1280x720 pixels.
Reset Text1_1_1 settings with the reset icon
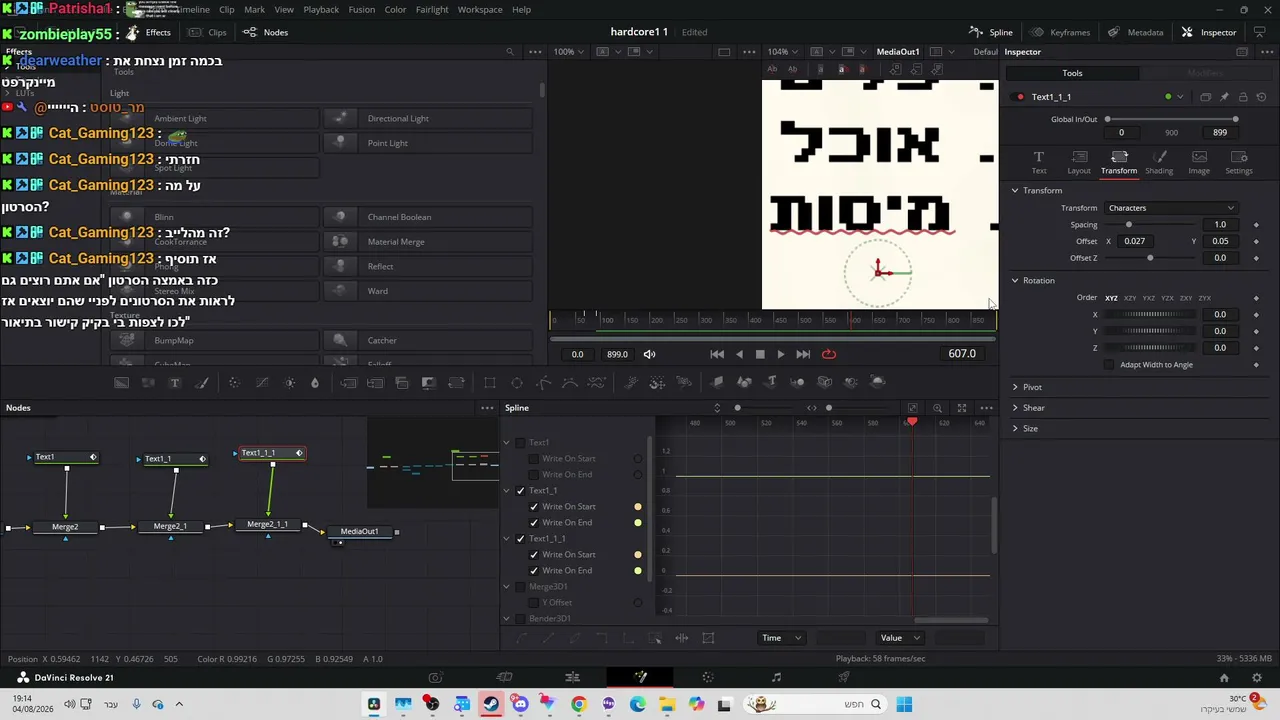pos(1261,97)
